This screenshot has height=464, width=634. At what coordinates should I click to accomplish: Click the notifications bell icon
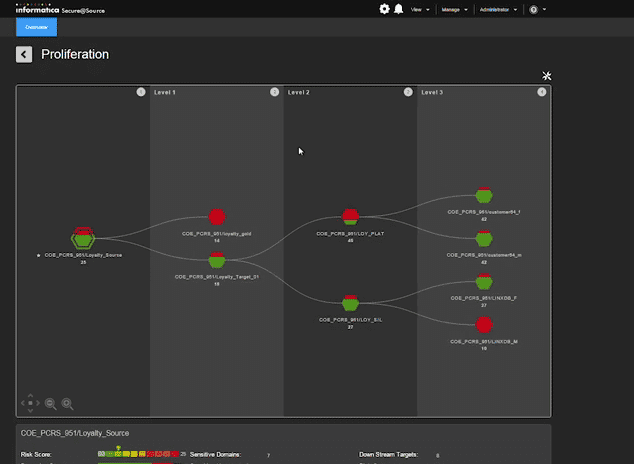click(398, 9)
